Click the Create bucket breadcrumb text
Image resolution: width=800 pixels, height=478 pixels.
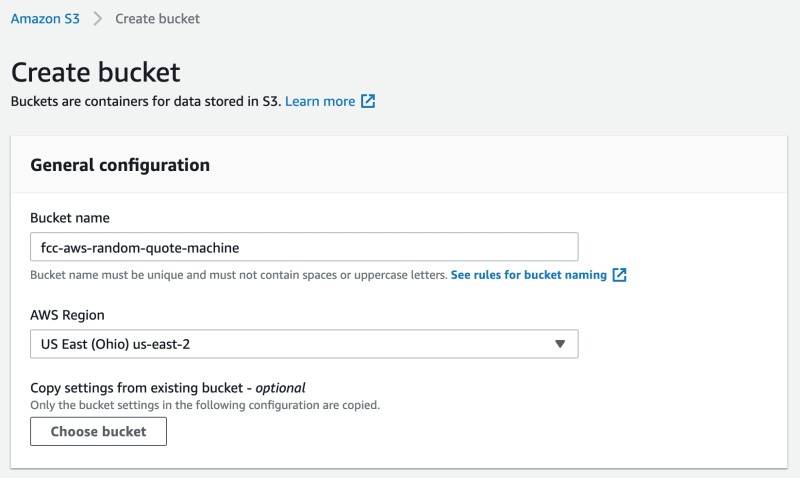coord(157,19)
